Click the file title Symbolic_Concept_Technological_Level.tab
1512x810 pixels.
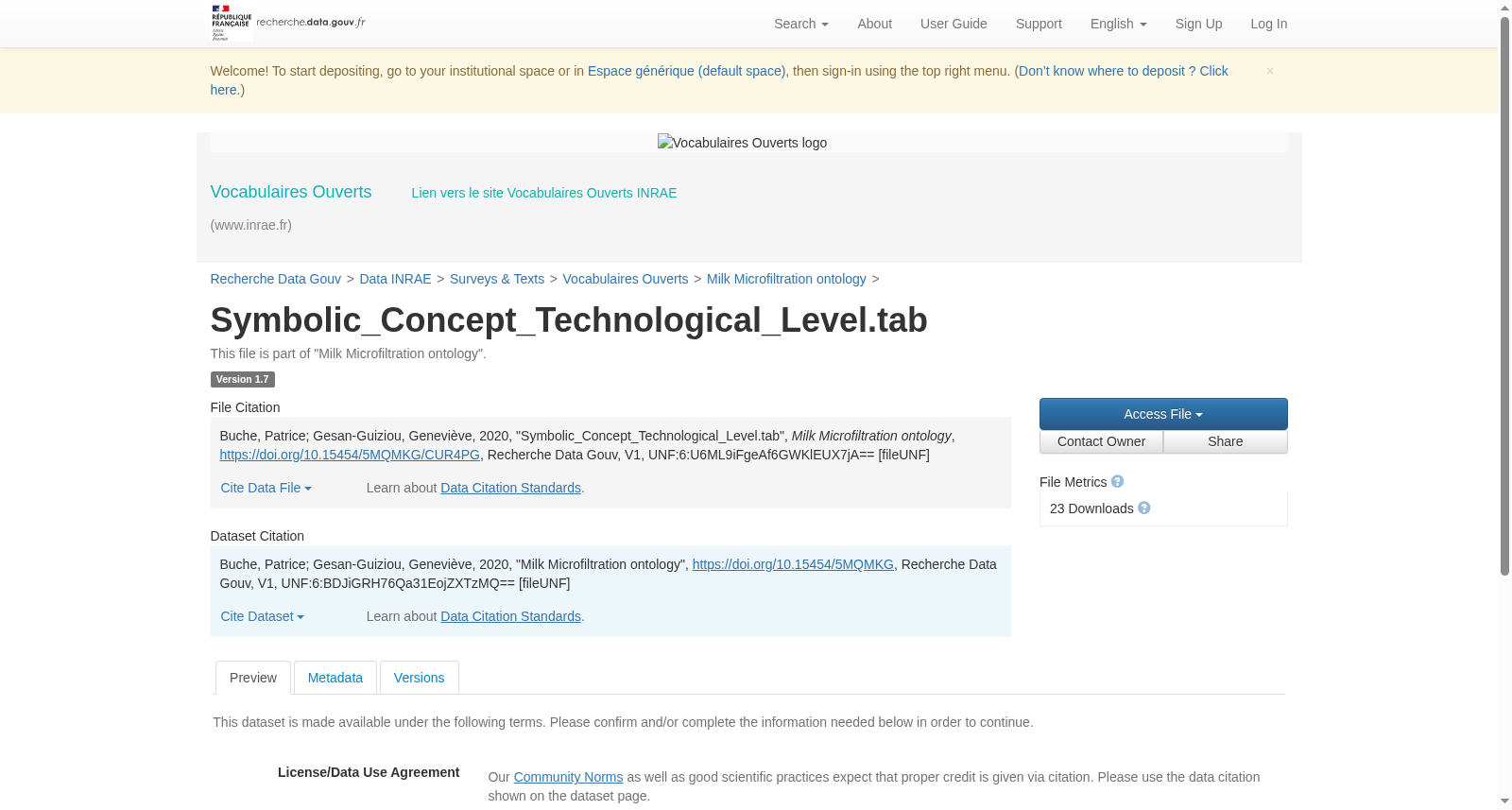tap(569, 320)
